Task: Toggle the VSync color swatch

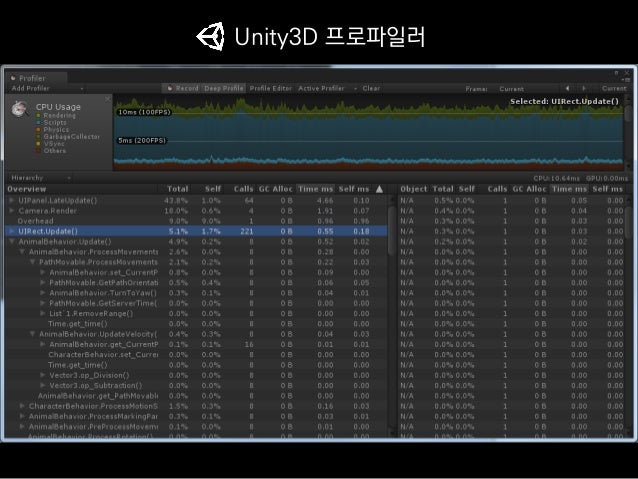Action: pos(38,144)
